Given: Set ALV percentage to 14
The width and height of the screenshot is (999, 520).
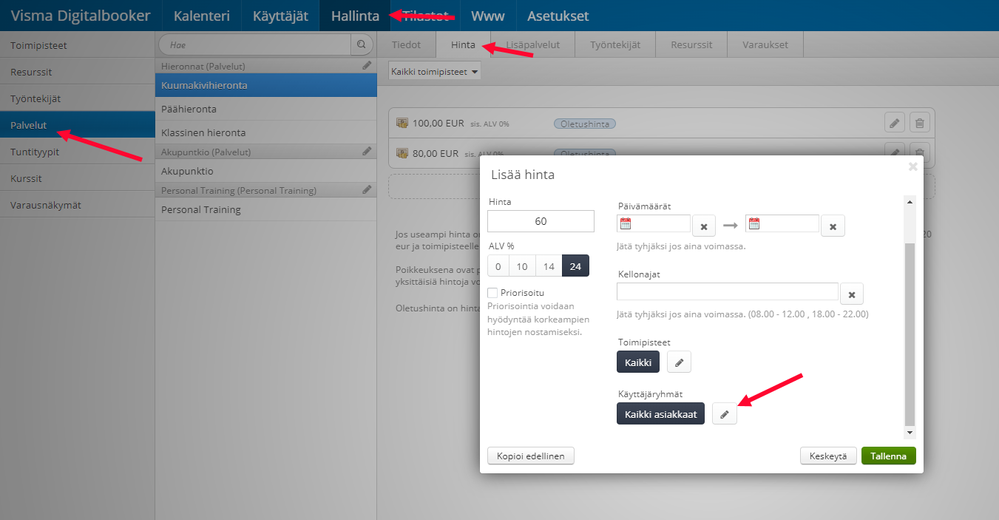Looking at the screenshot, I should [x=549, y=266].
